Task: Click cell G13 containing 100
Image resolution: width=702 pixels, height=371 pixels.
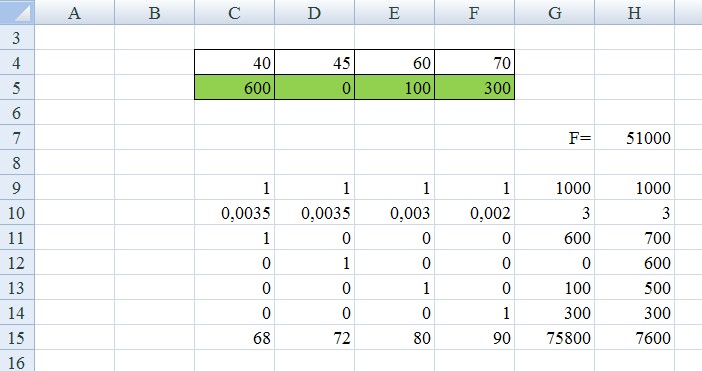Action: pos(555,288)
